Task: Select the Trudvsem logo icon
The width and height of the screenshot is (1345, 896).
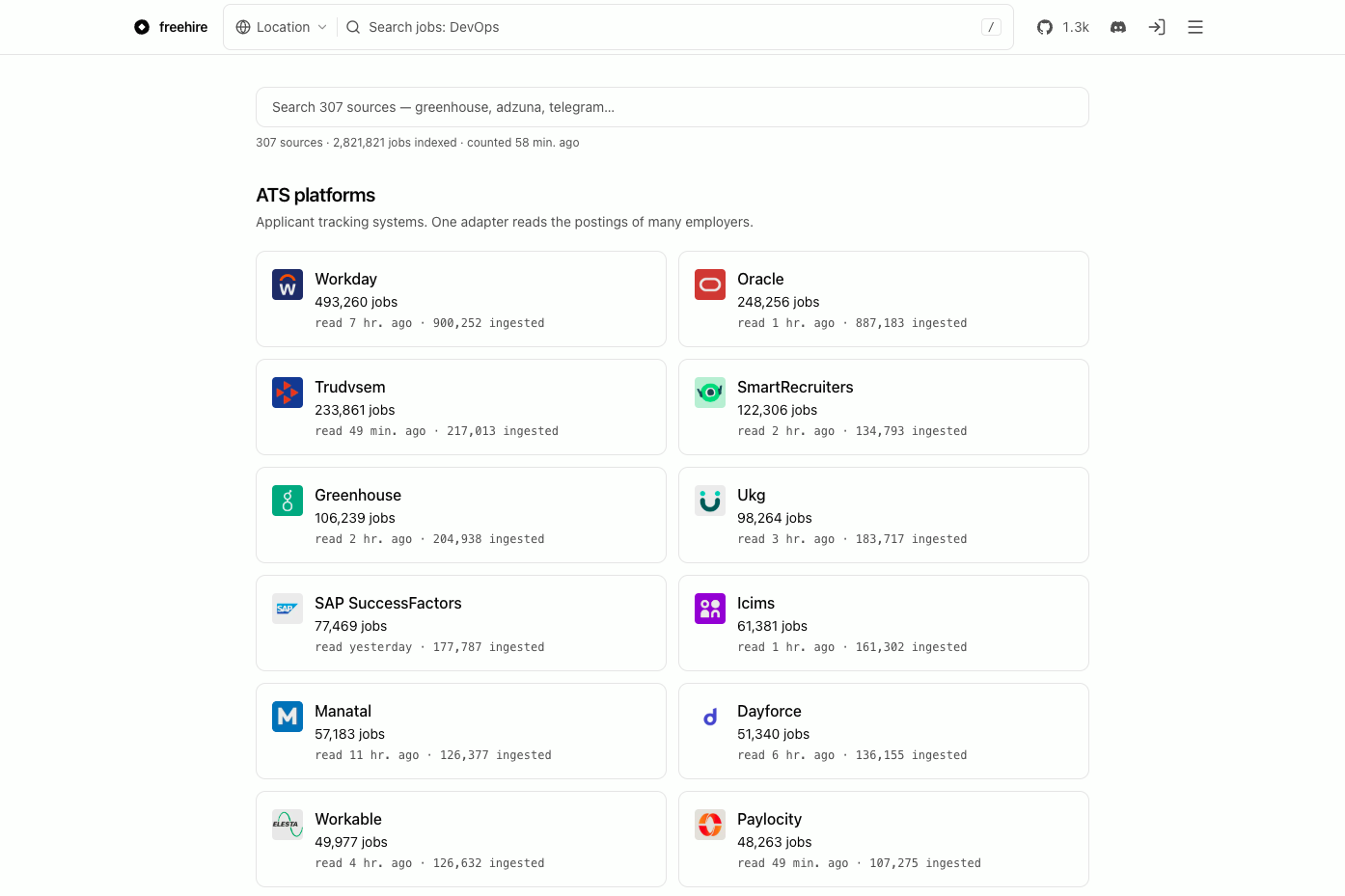Action: pyautogui.click(x=288, y=393)
